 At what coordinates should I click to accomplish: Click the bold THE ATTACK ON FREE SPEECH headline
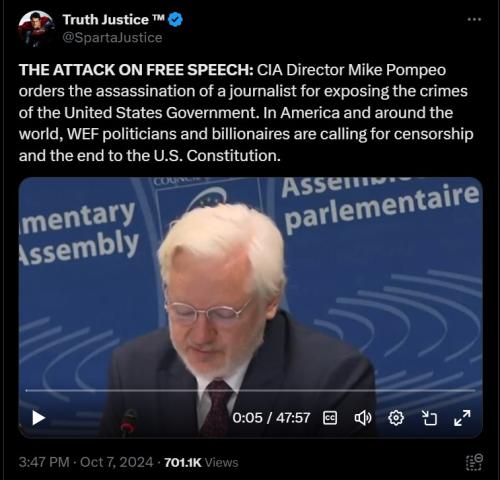point(136,70)
